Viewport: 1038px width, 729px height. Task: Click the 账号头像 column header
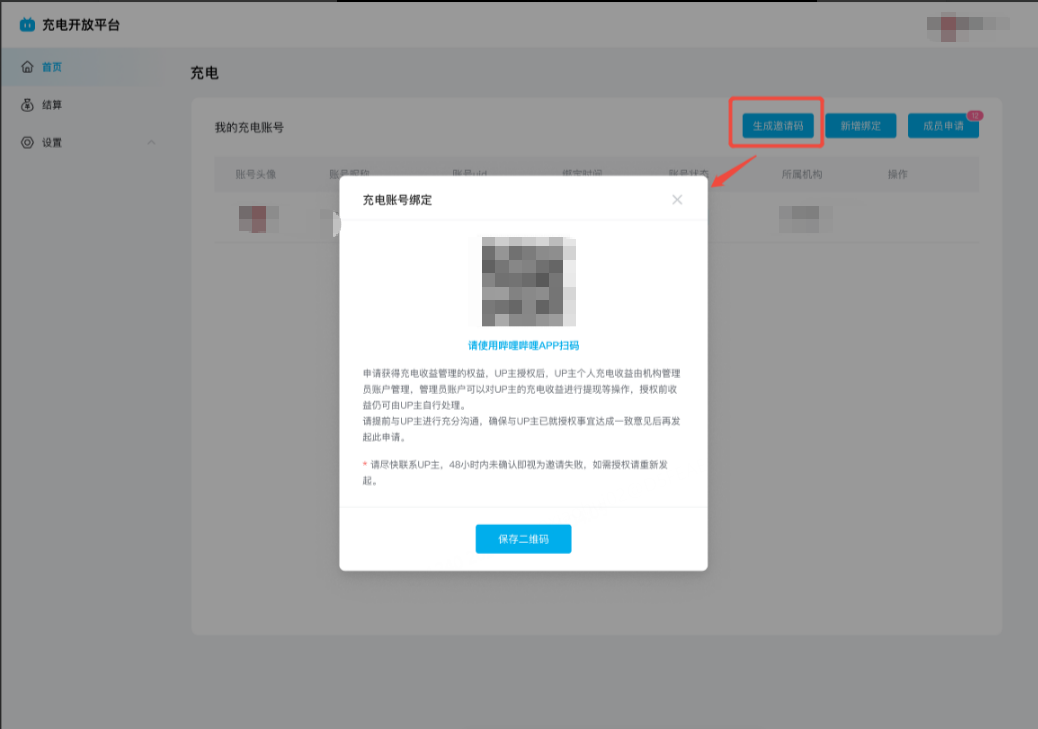click(256, 174)
